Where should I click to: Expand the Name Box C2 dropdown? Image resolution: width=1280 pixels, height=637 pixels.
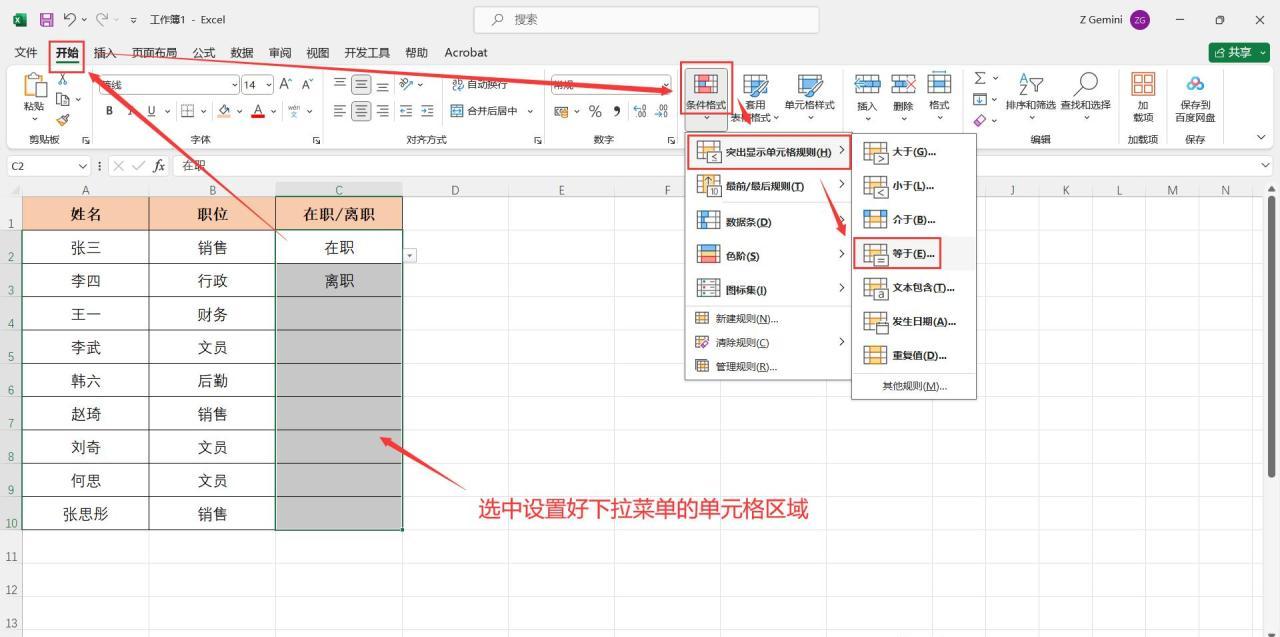pyautogui.click(x=82, y=166)
